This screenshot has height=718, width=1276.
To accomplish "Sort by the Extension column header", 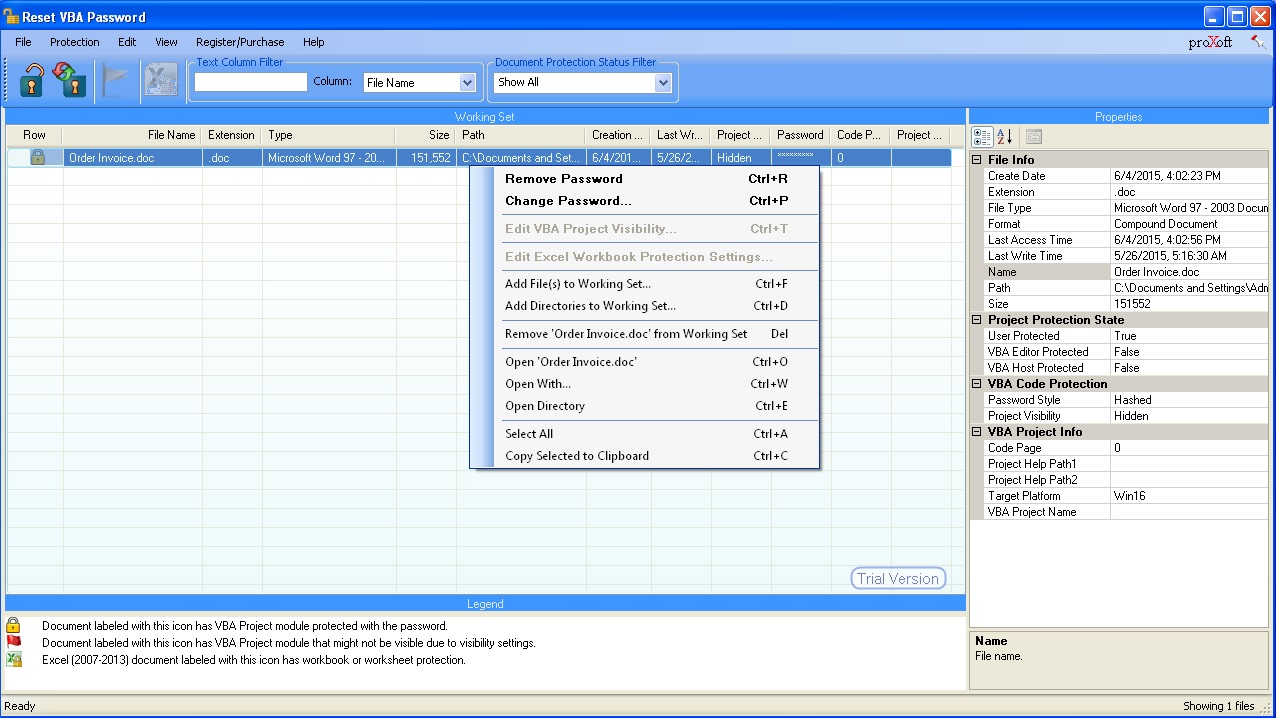I will pyautogui.click(x=231, y=135).
